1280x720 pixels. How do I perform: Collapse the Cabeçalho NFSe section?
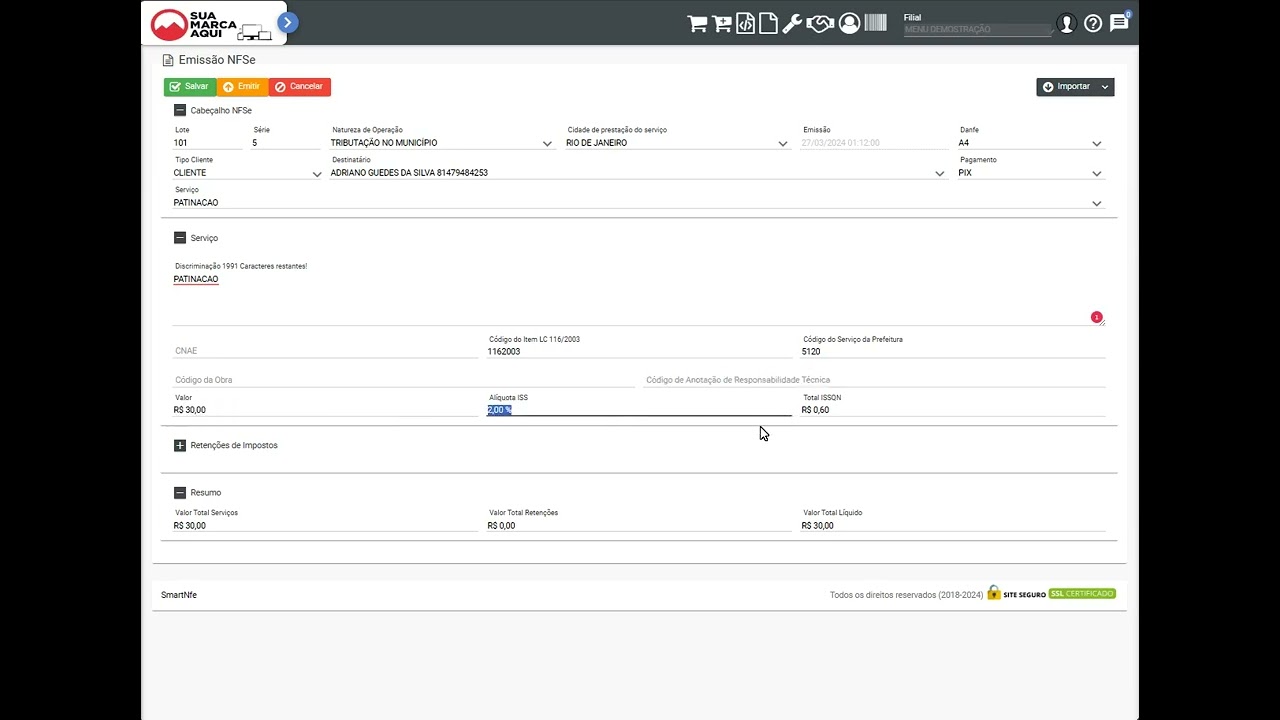pos(180,111)
